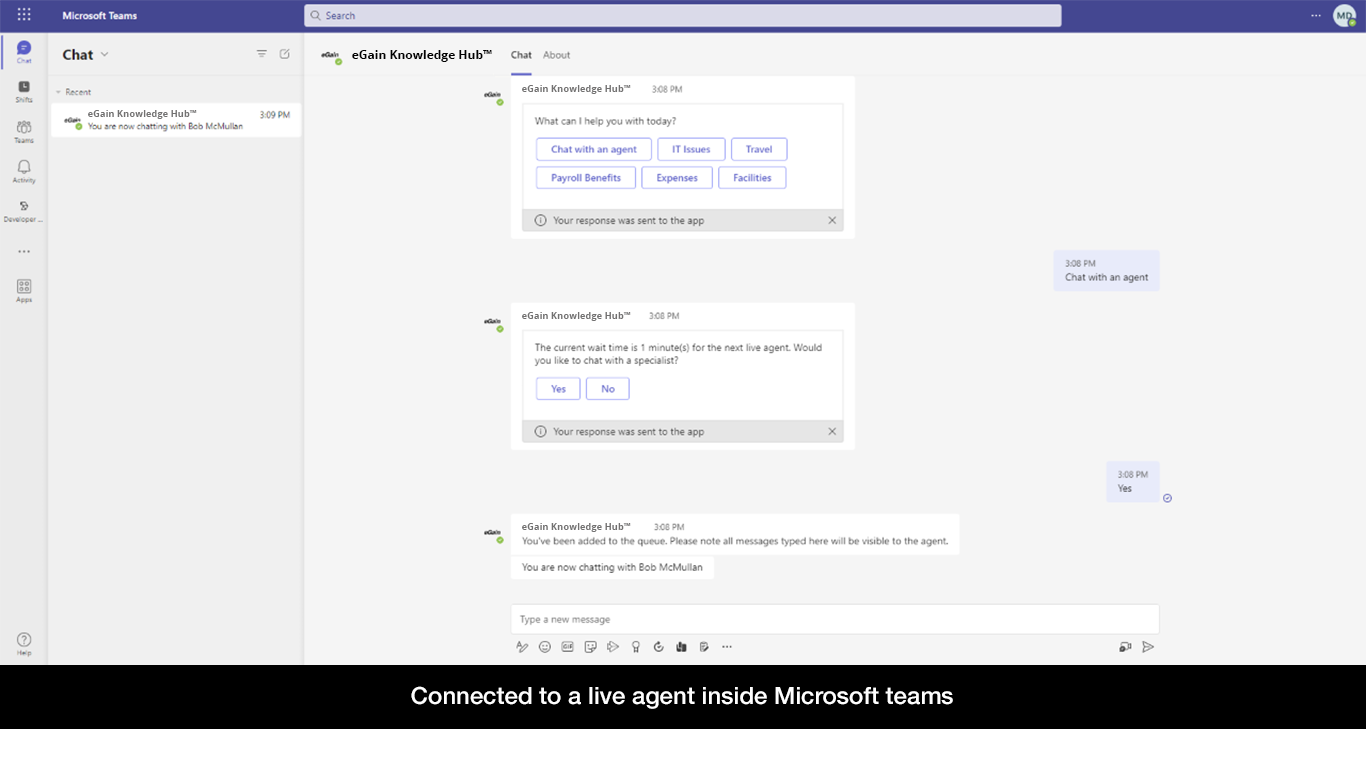Open the Activity bell icon
Screen dimensions: 1366x768
(24, 171)
